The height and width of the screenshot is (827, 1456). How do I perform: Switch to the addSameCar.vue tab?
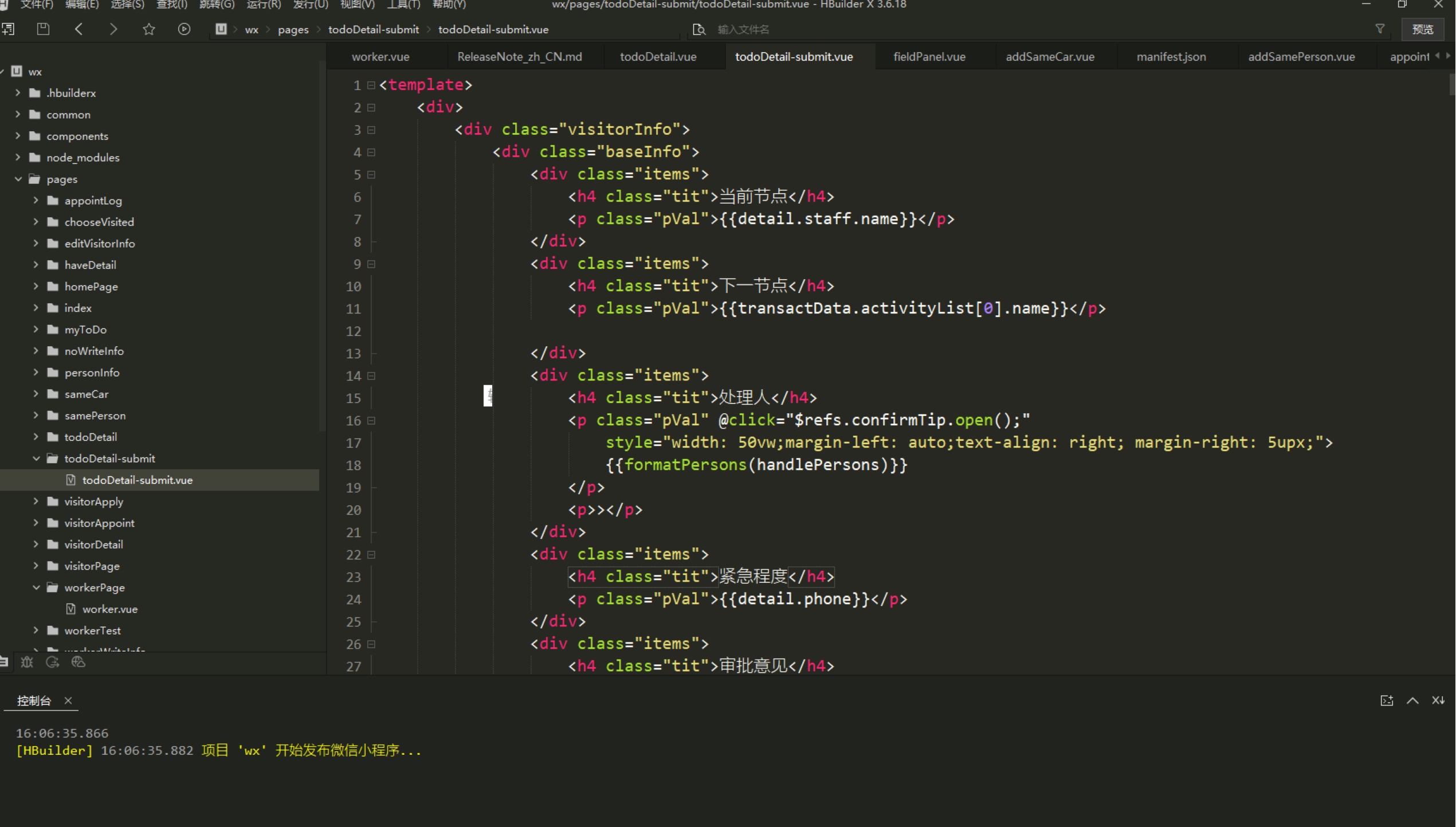1050,56
